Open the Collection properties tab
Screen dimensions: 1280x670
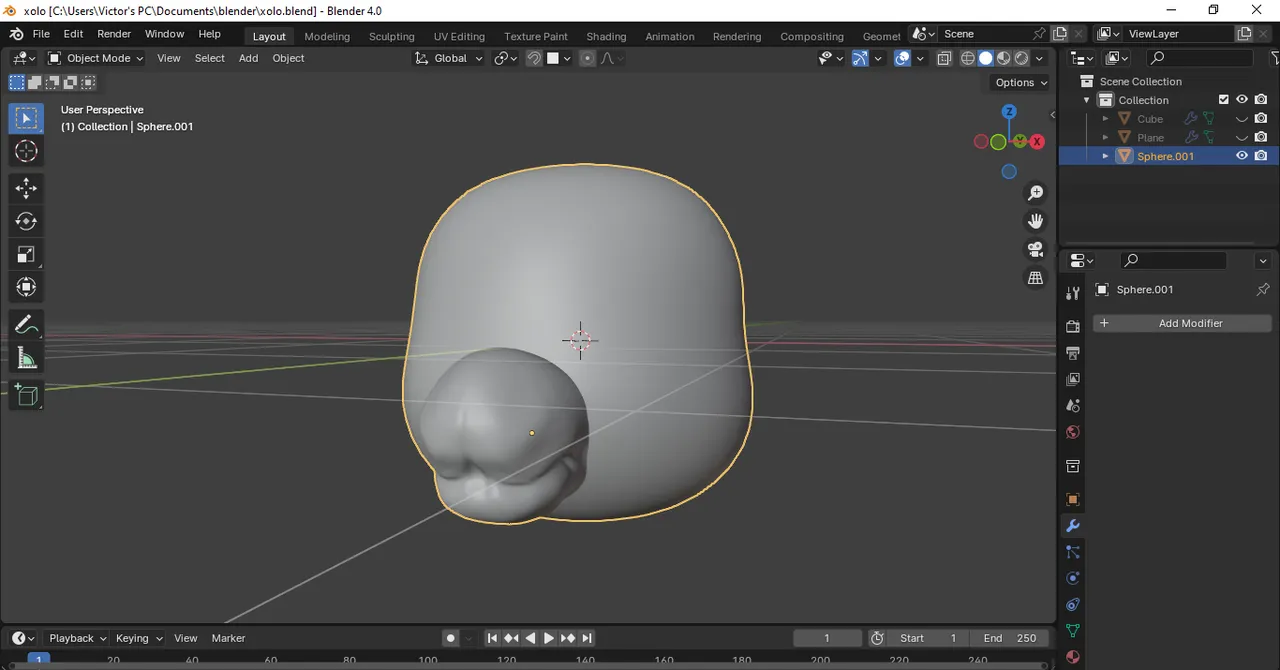pyautogui.click(x=1073, y=466)
